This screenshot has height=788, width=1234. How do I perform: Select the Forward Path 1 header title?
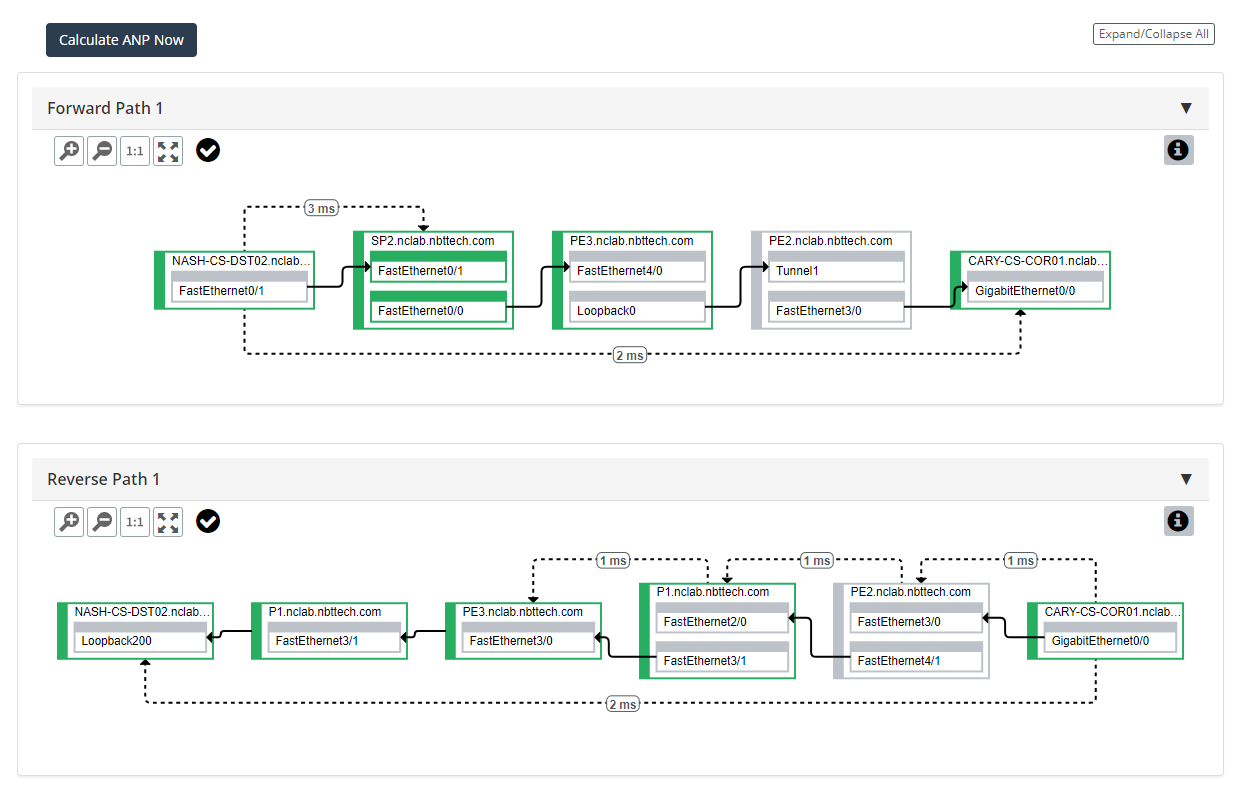pos(105,108)
